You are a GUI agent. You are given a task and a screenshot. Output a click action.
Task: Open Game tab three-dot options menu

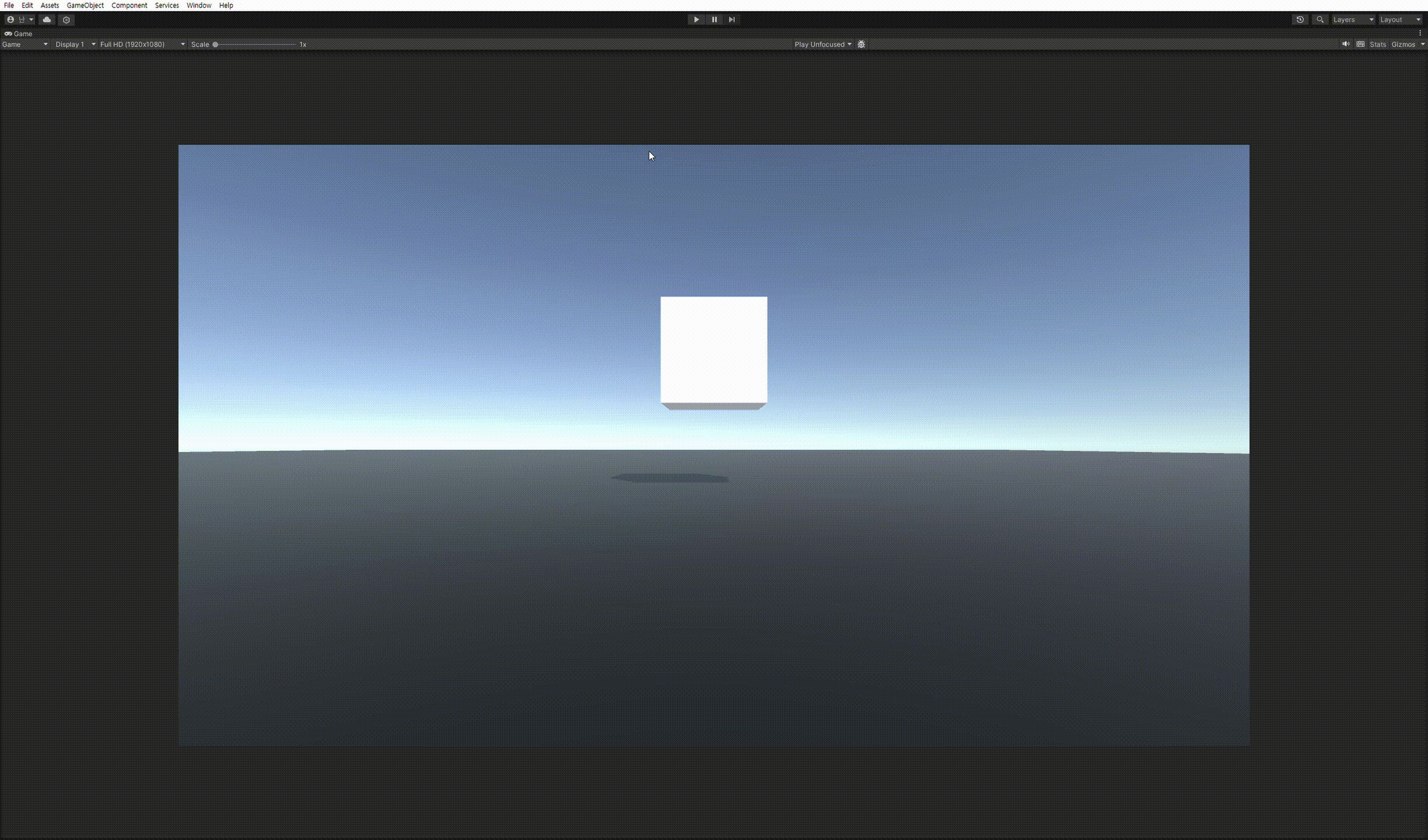point(1420,34)
